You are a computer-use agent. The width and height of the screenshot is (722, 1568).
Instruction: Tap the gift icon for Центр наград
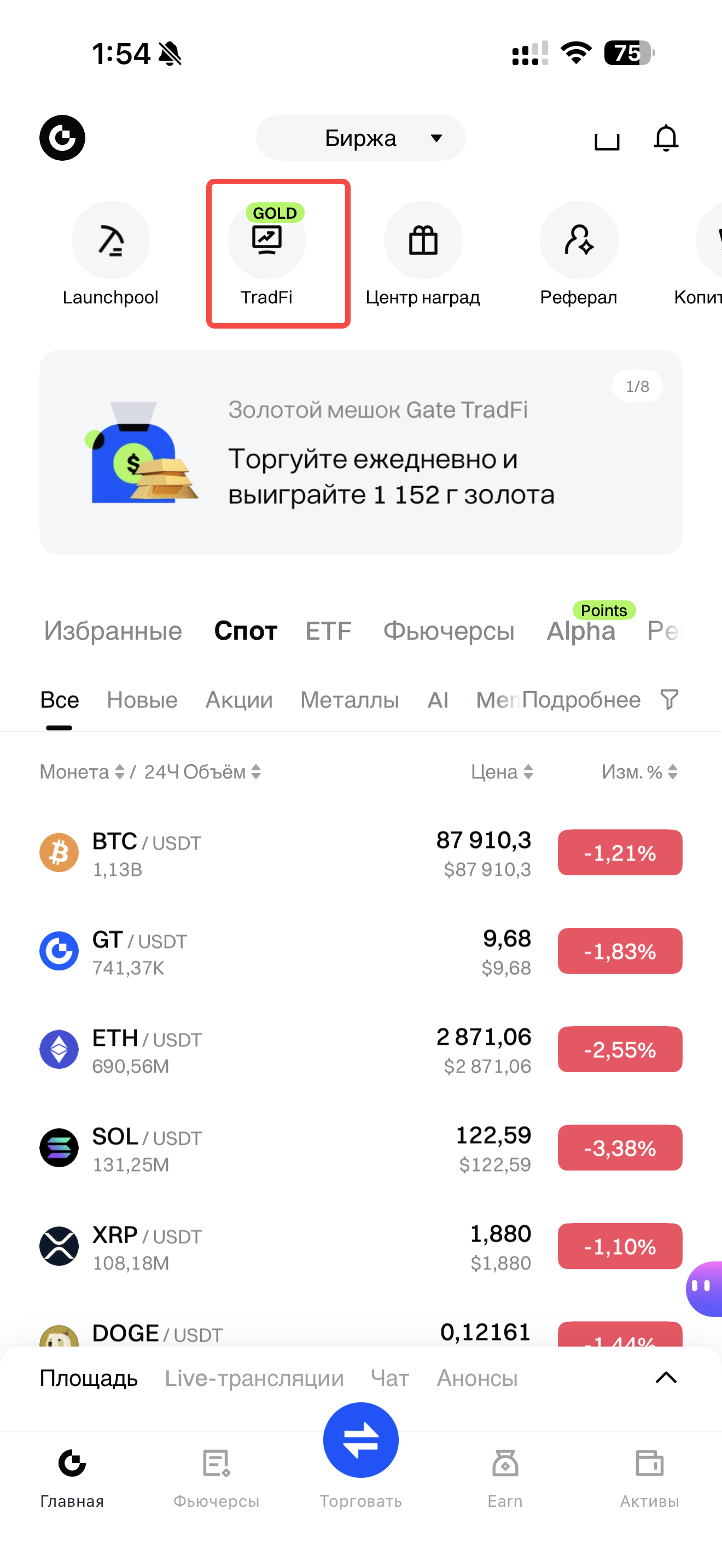point(423,241)
